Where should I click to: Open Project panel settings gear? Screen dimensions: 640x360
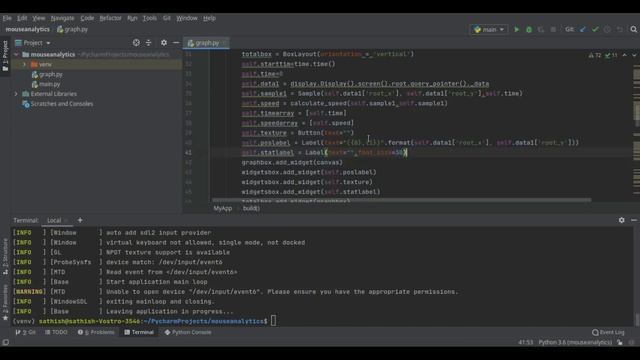pyautogui.click(x=164, y=42)
